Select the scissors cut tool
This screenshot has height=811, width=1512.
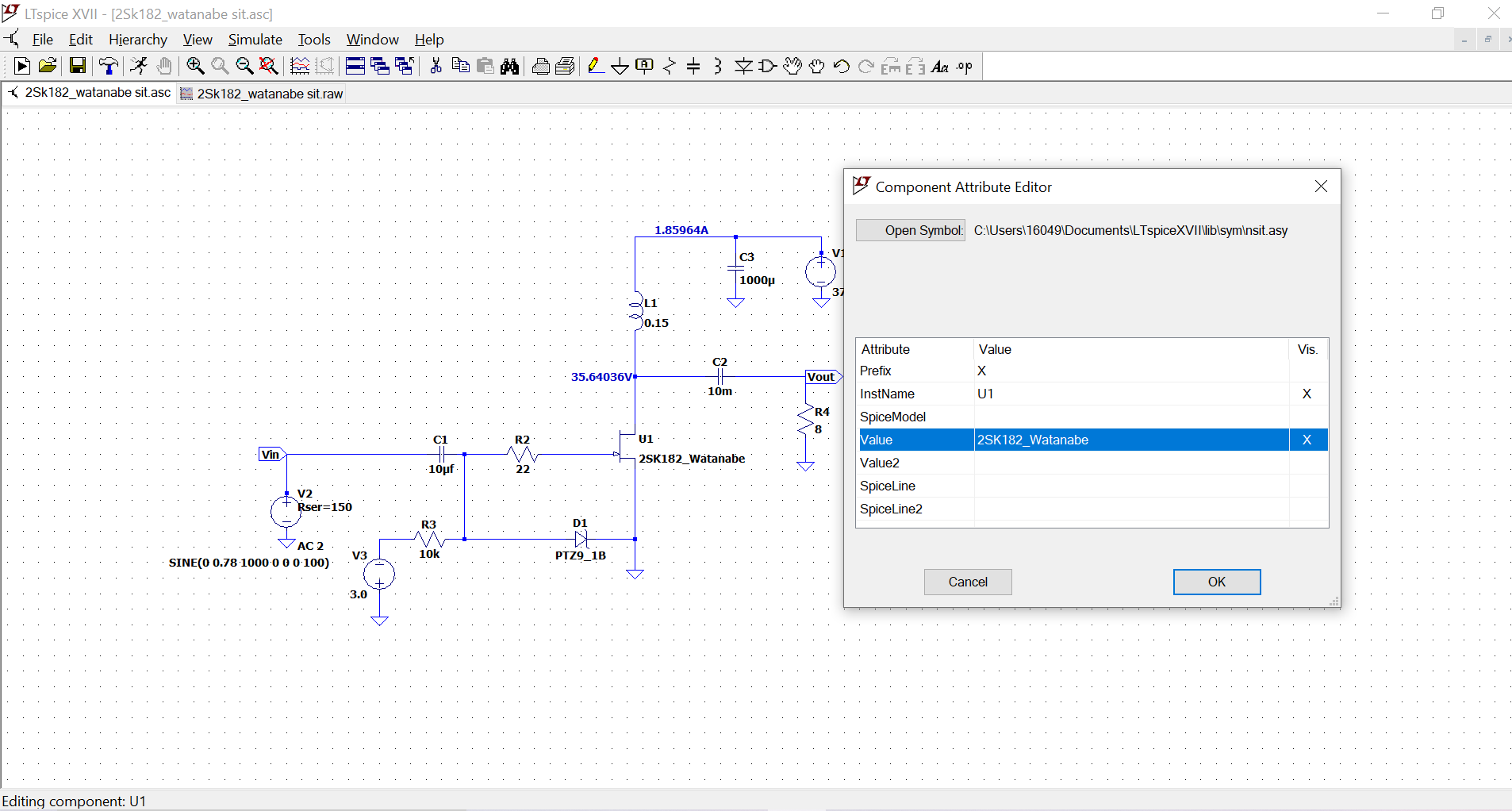[x=436, y=67]
